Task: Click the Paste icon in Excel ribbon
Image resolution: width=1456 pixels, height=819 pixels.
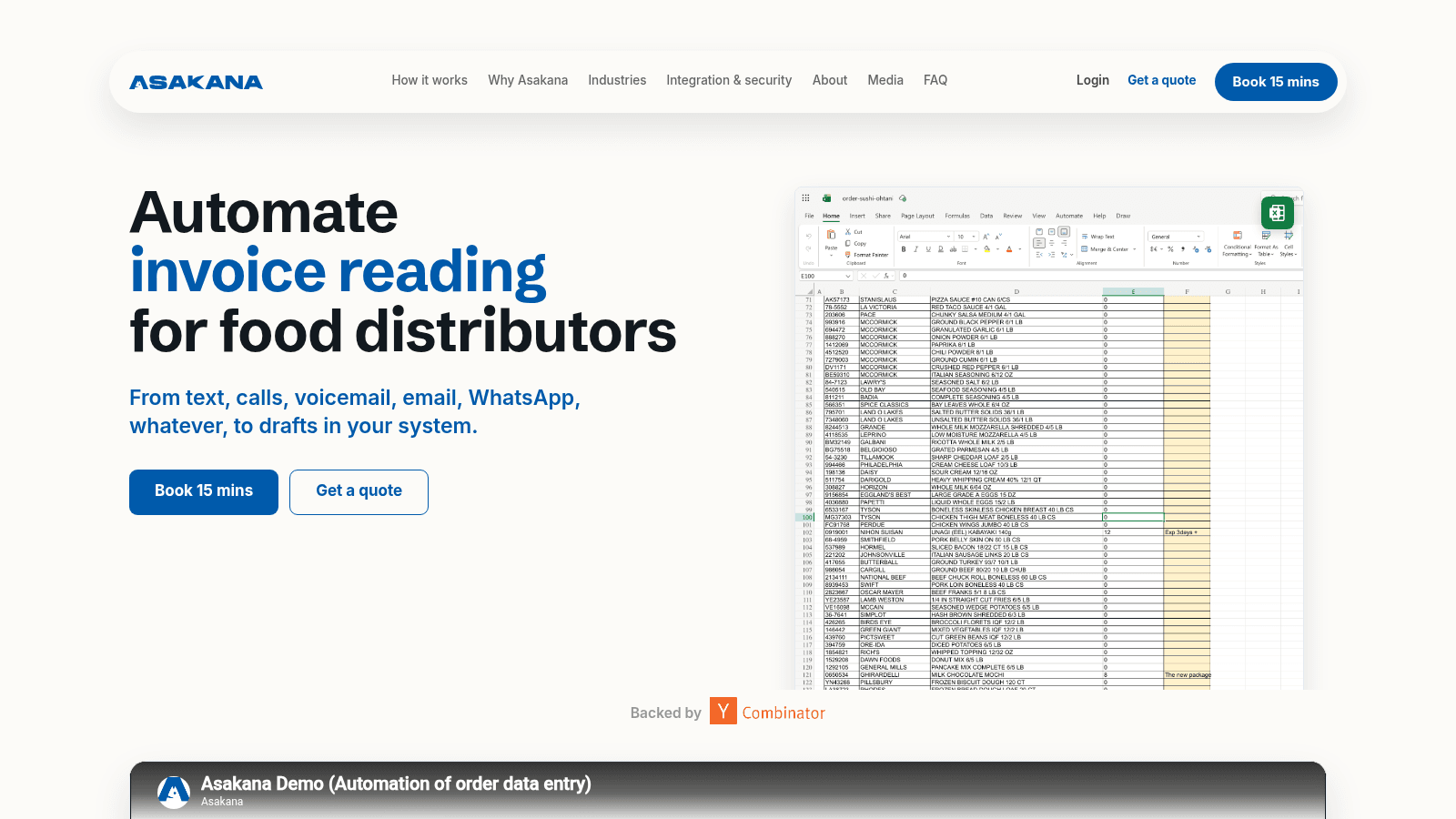Action: (831, 235)
